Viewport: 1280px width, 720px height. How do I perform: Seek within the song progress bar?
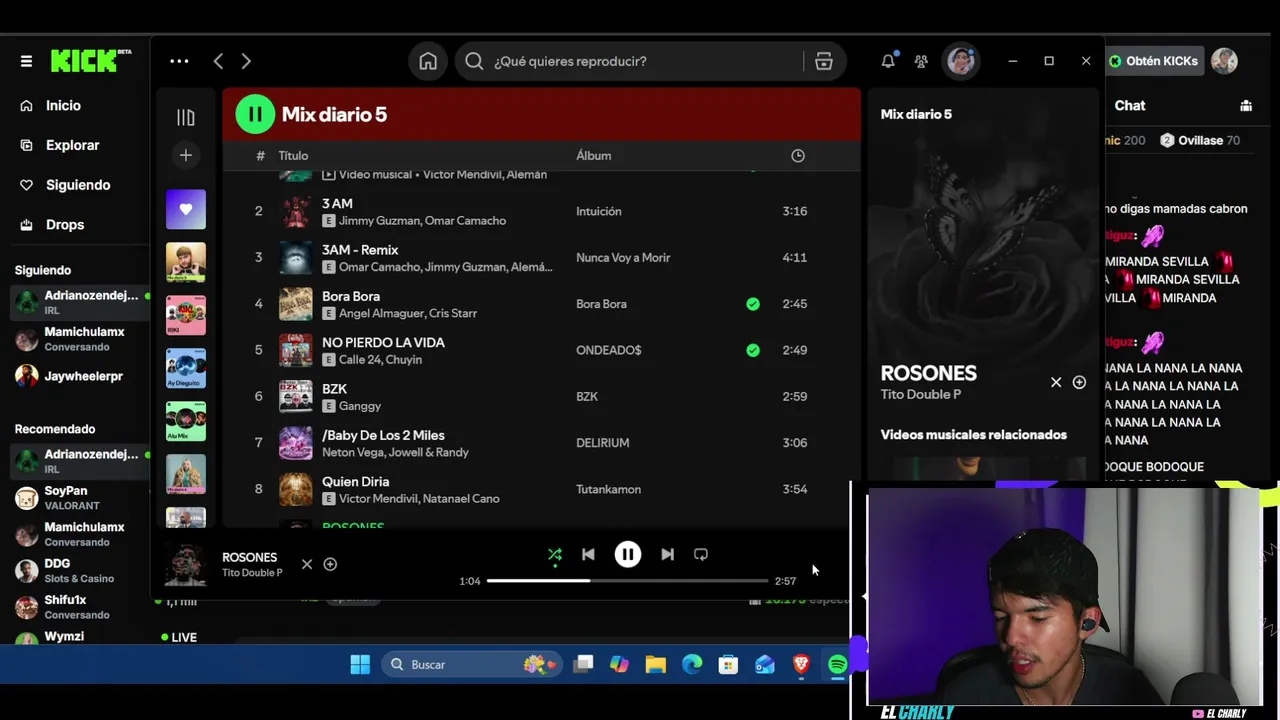tap(627, 581)
